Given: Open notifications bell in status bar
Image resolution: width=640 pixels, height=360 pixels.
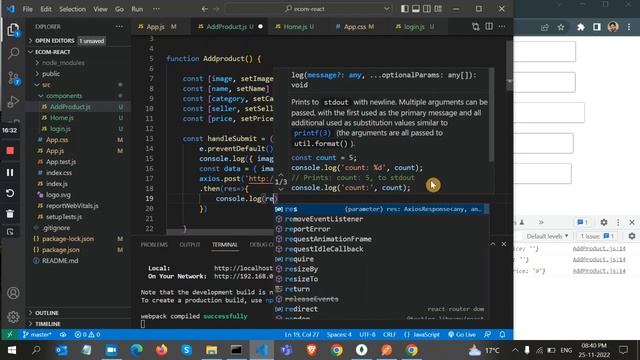Looking at the screenshot, I should [502, 335].
